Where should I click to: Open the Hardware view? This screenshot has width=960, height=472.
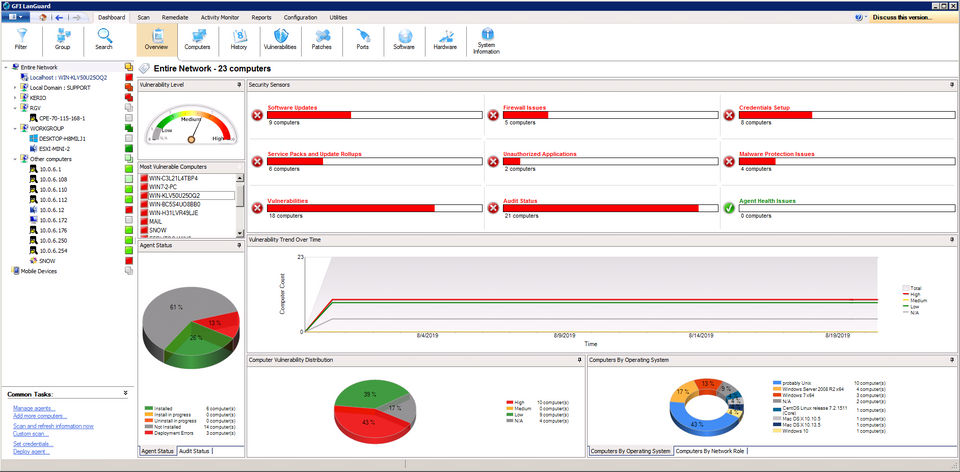point(445,39)
